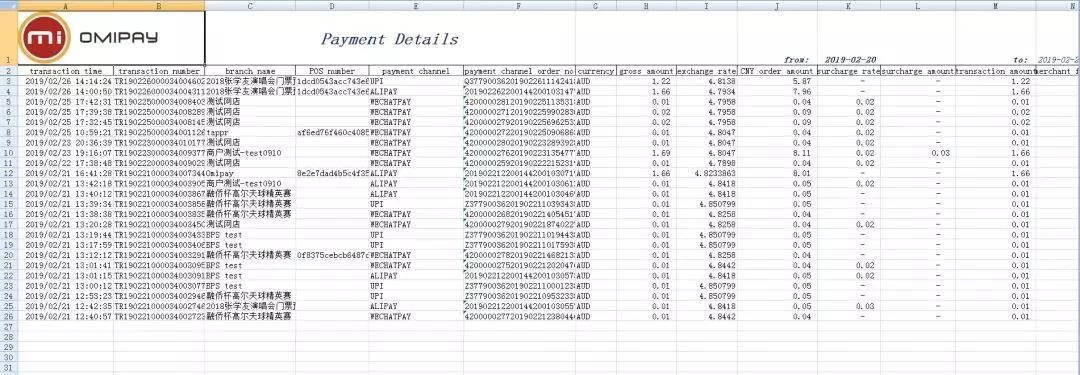This screenshot has width=1080, height=375.
Task: Select column F header
Action: pos(519,6)
